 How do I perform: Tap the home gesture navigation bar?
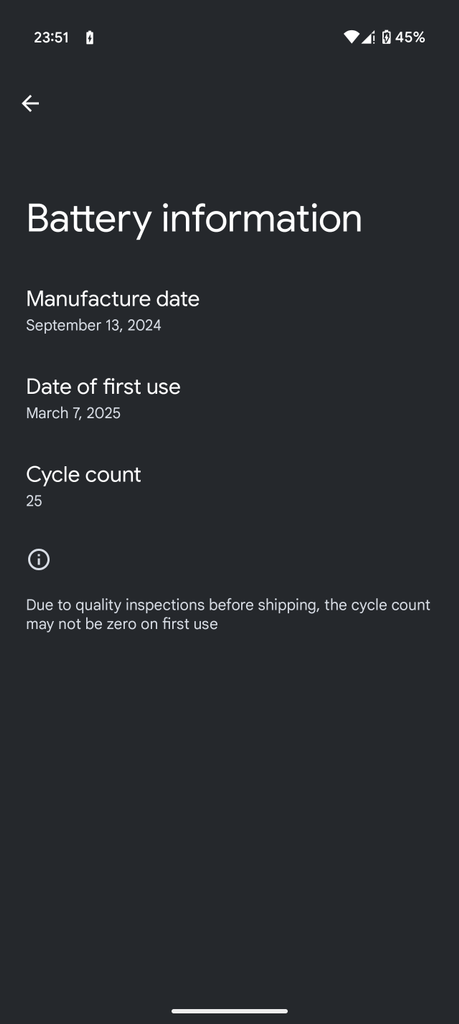tap(230, 1011)
